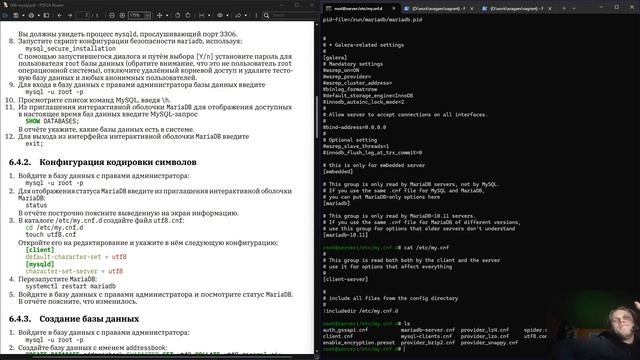The width and height of the screenshot is (640, 360).
Task: Click the fit-width page layout icon
Action: click(202, 15)
